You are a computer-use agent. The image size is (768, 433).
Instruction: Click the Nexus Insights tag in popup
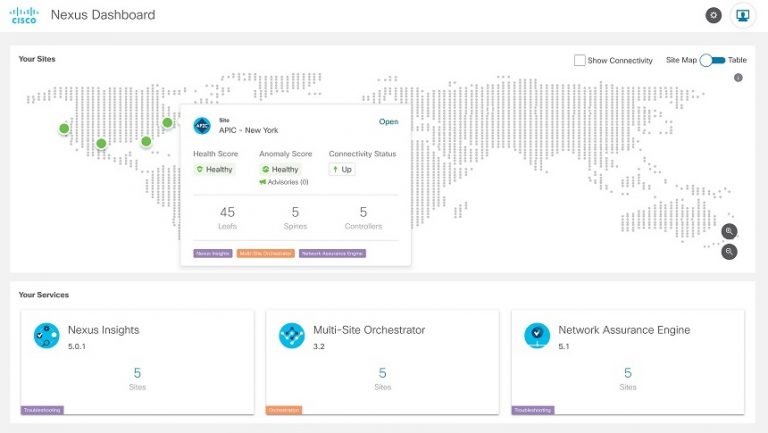(213, 253)
